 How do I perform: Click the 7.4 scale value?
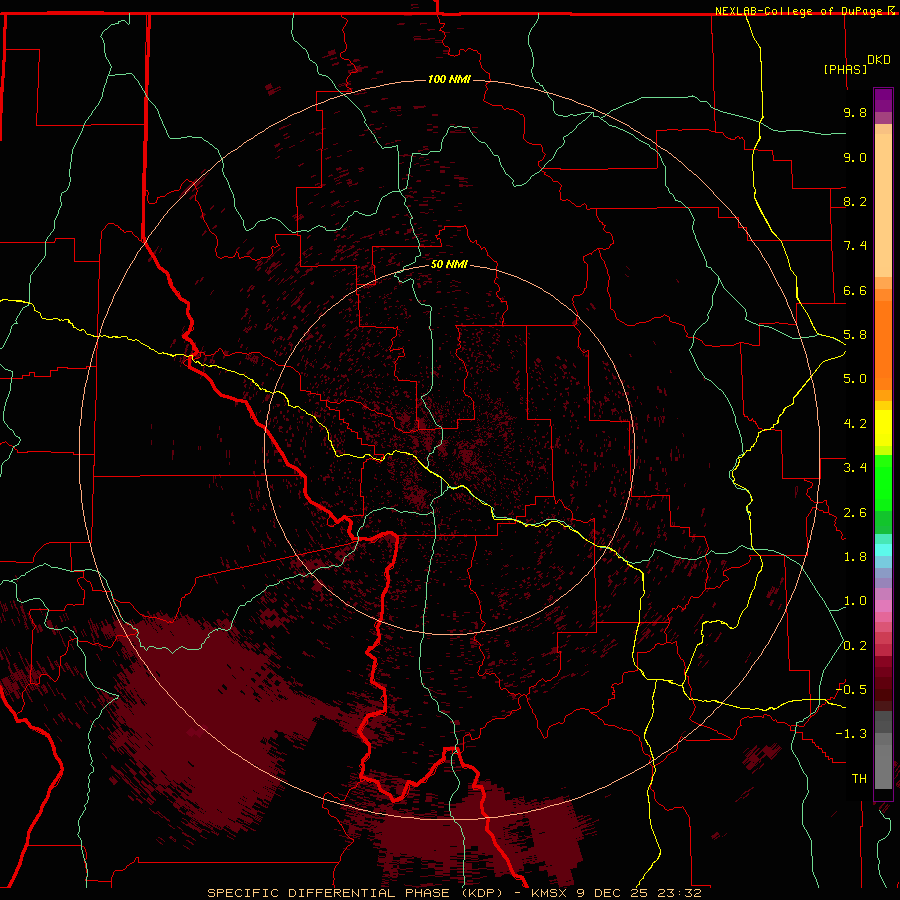pos(855,246)
